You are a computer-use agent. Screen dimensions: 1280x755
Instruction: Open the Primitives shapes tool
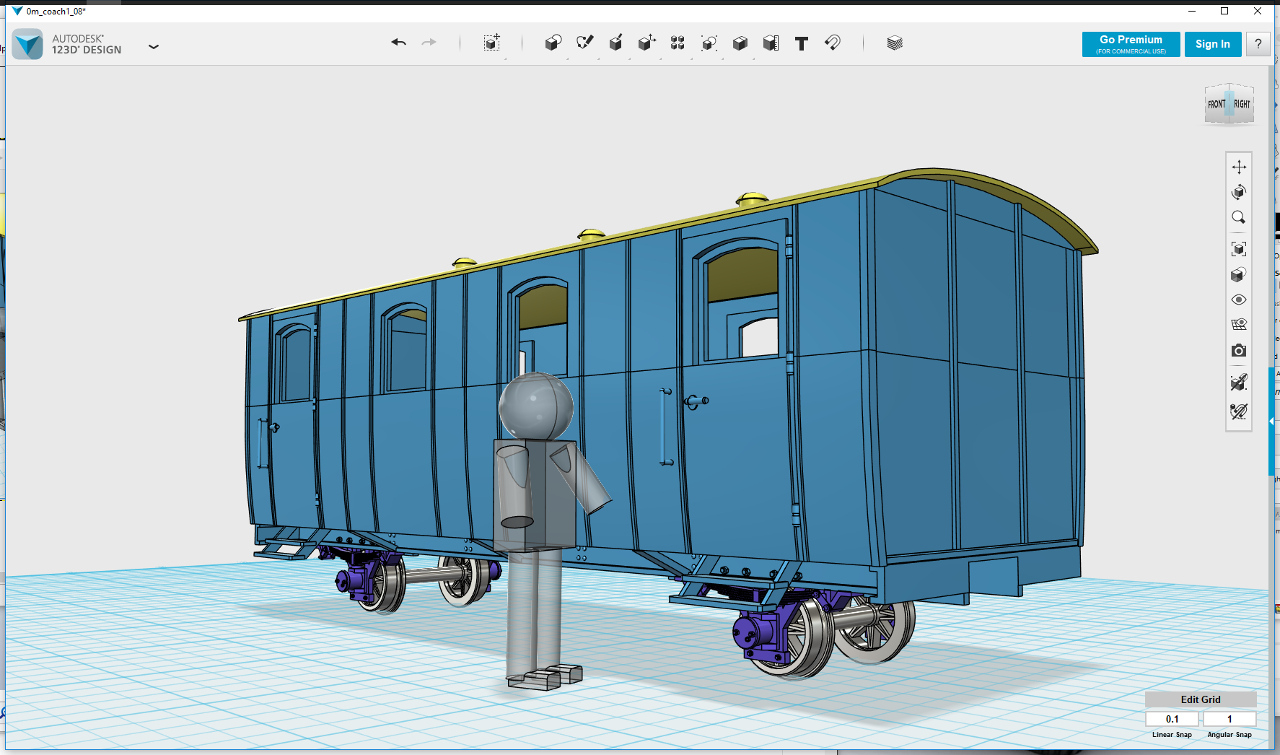click(x=553, y=43)
